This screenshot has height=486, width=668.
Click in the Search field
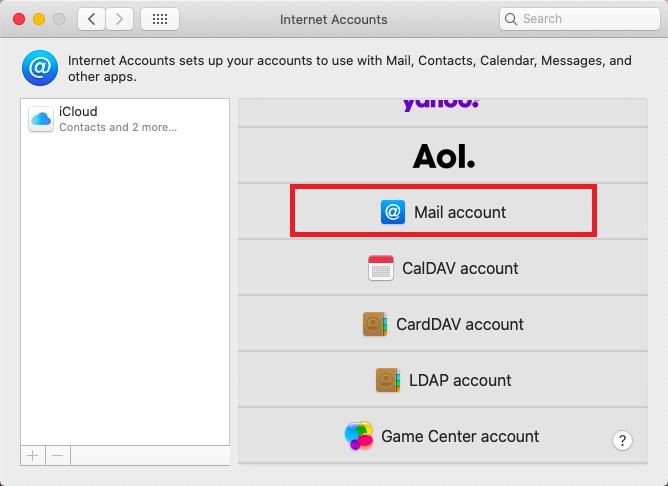click(579, 19)
